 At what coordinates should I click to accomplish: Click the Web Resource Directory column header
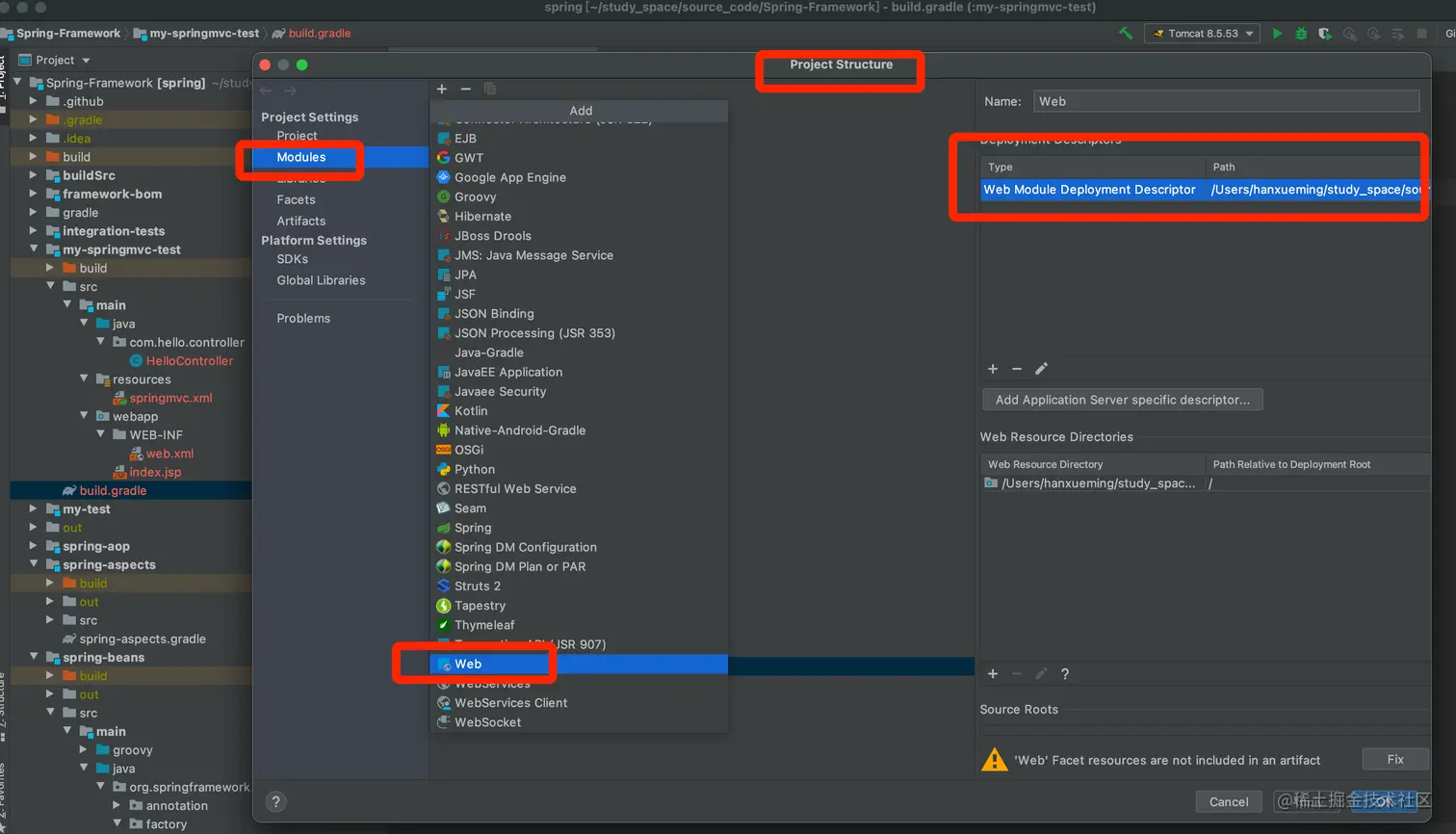(1092, 464)
